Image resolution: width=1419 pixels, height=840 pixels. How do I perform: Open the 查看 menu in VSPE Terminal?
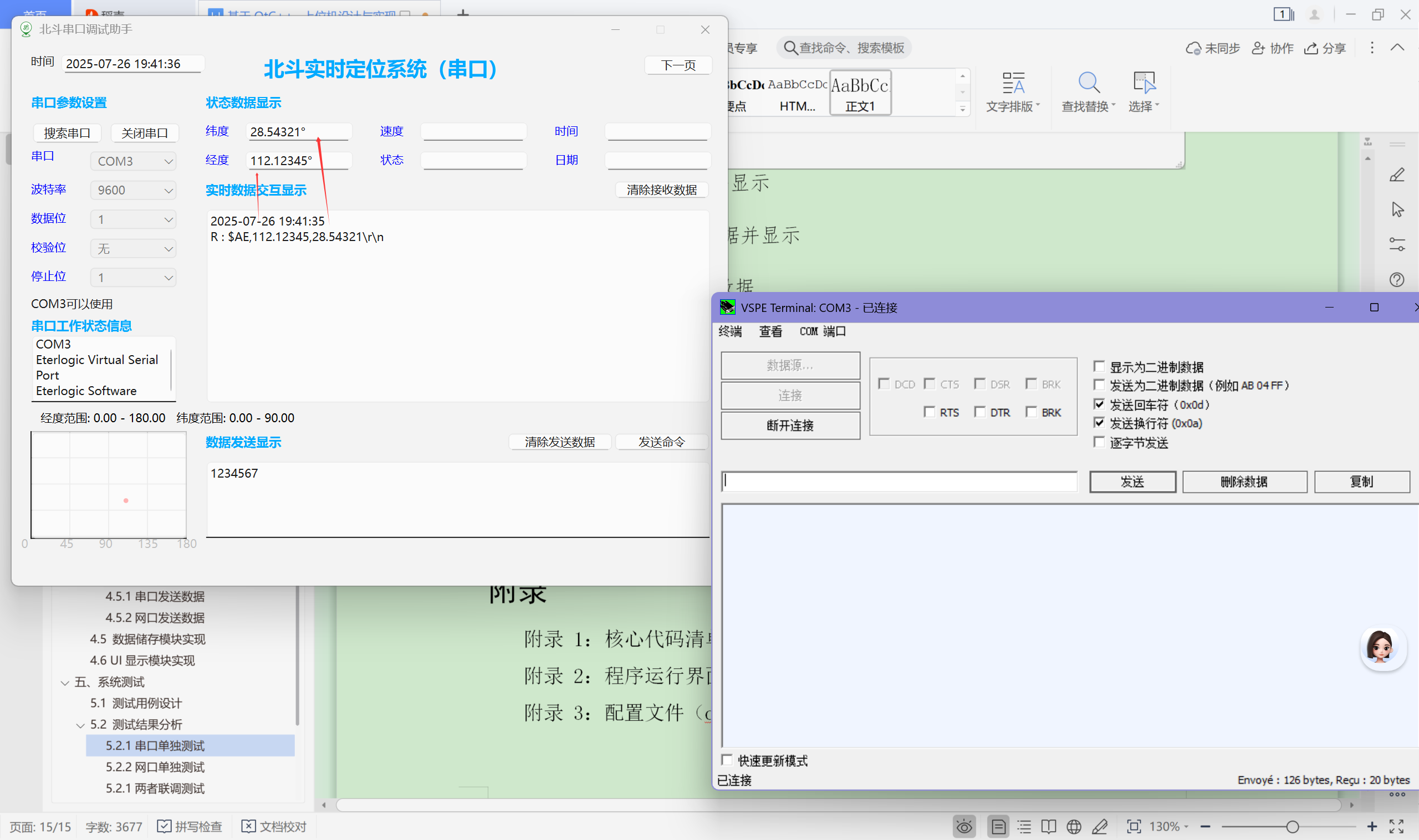pos(770,331)
